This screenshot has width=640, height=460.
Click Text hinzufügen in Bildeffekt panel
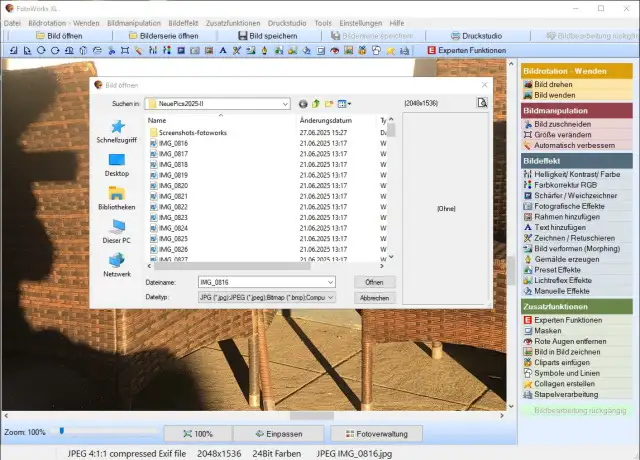coord(563,227)
